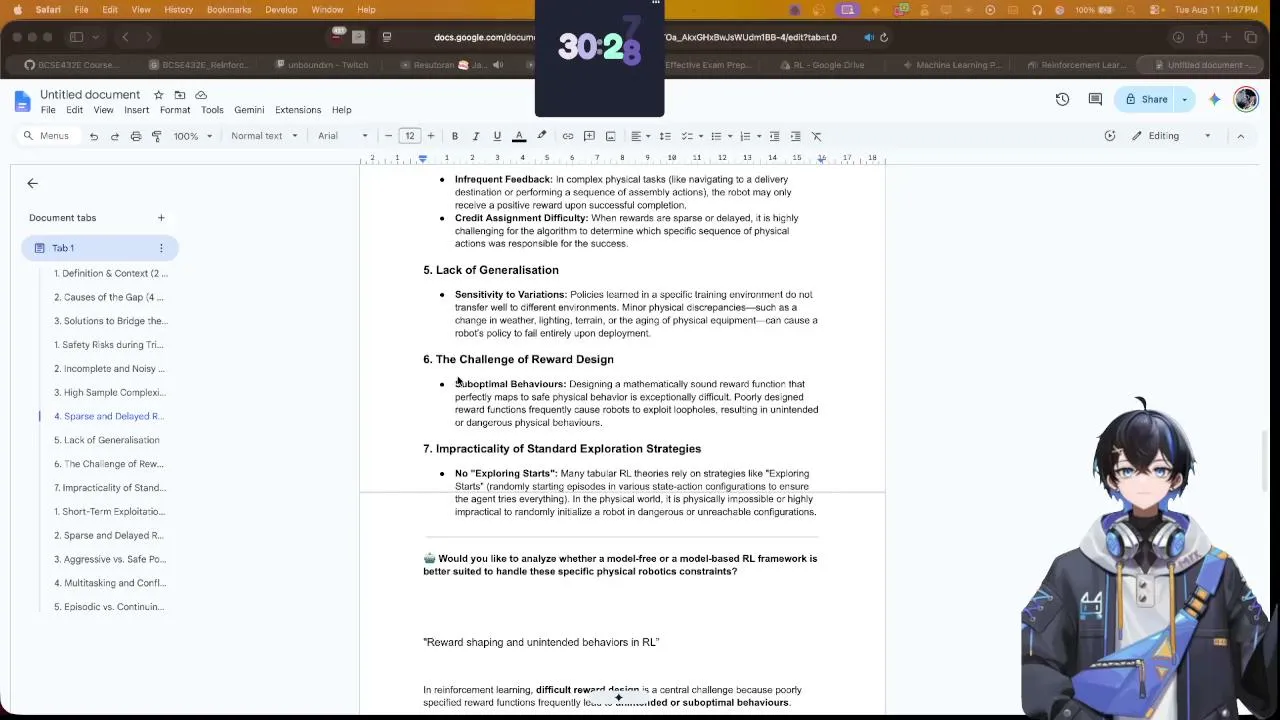
Task: Increase font size with plus button
Action: (431, 136)
